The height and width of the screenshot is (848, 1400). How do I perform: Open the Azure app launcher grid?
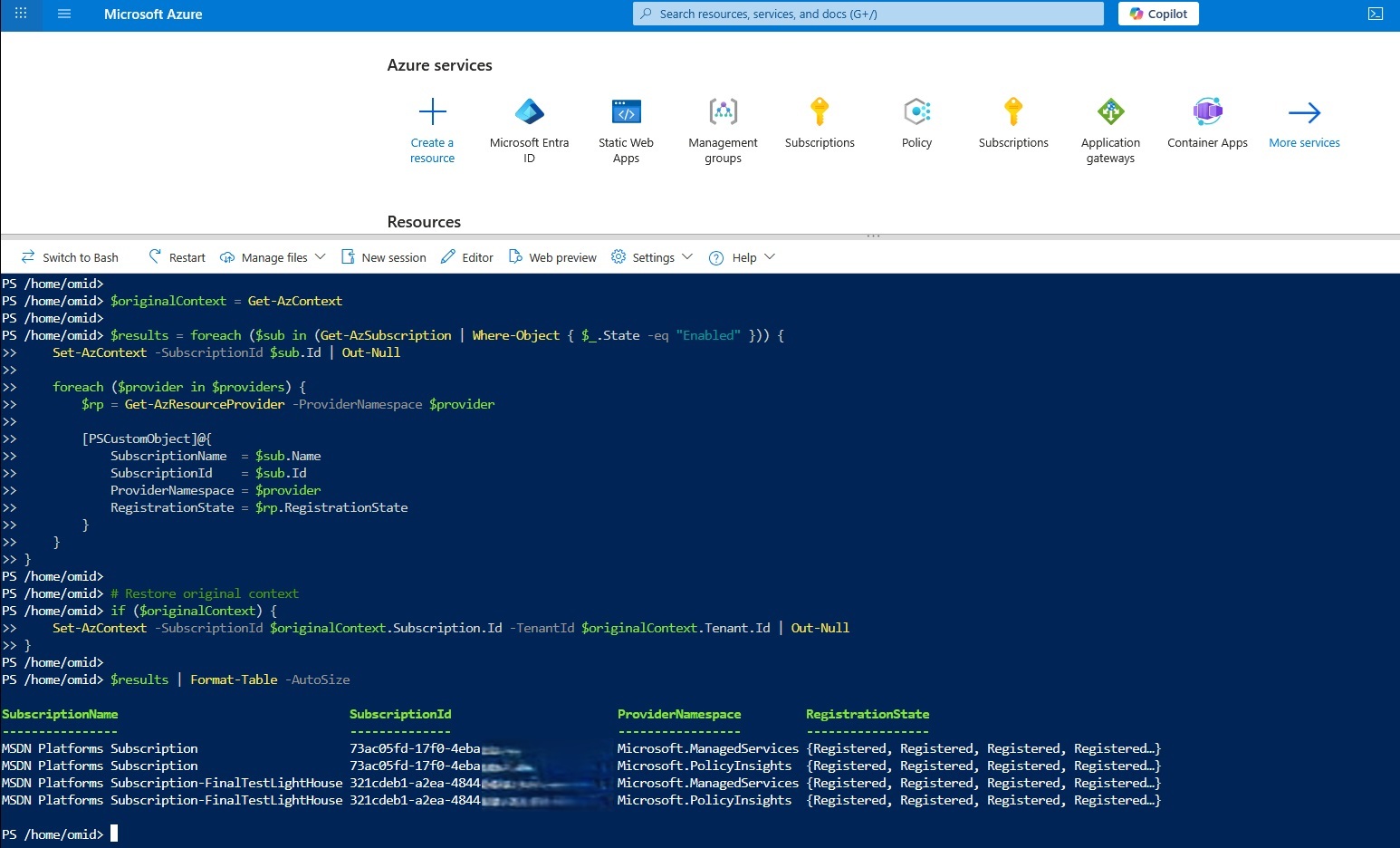click(20, 14)
